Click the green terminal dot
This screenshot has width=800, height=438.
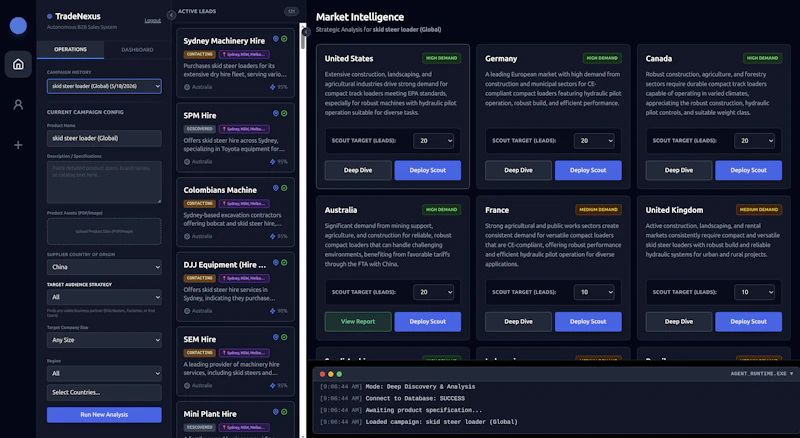[339, 374]
